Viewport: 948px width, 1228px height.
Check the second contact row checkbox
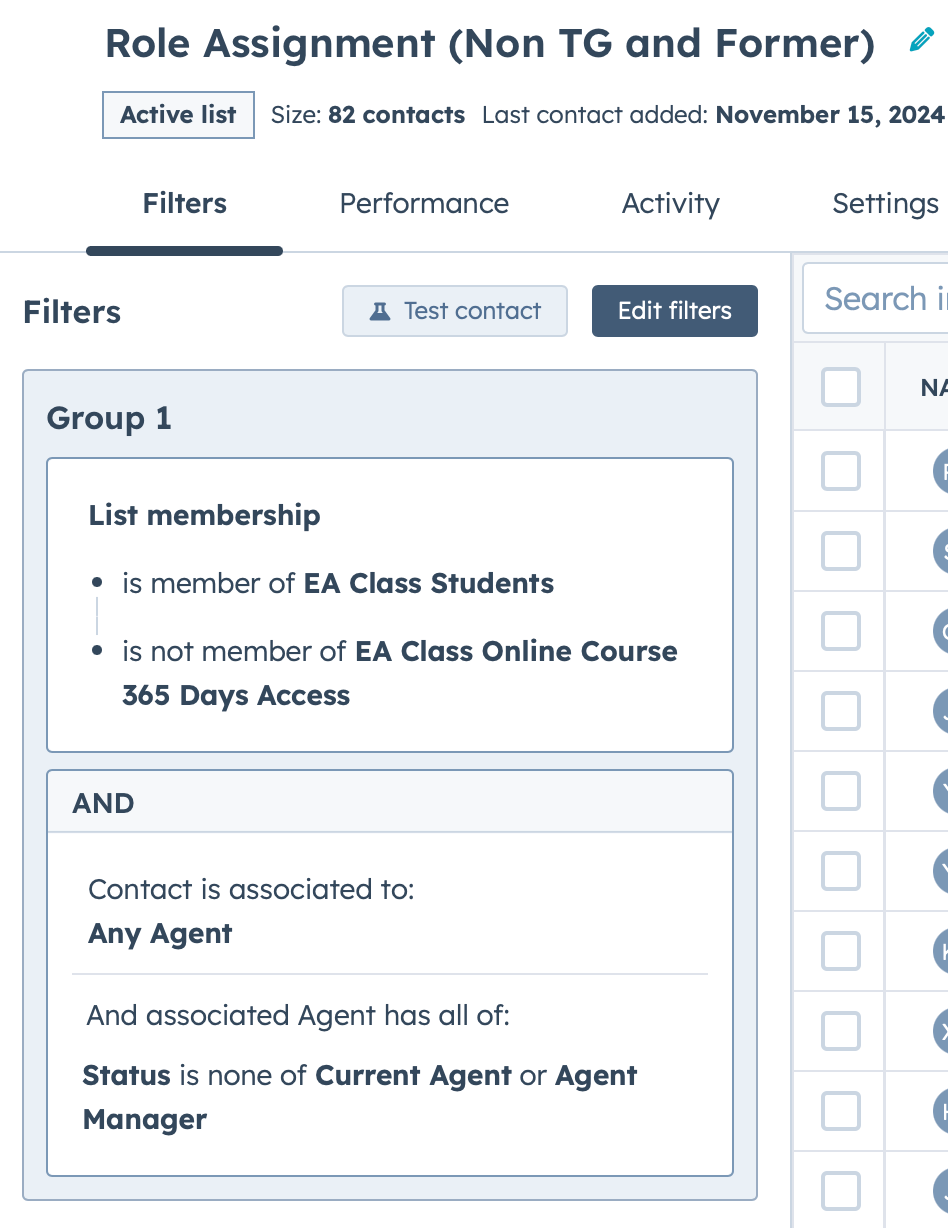point(841,551)
